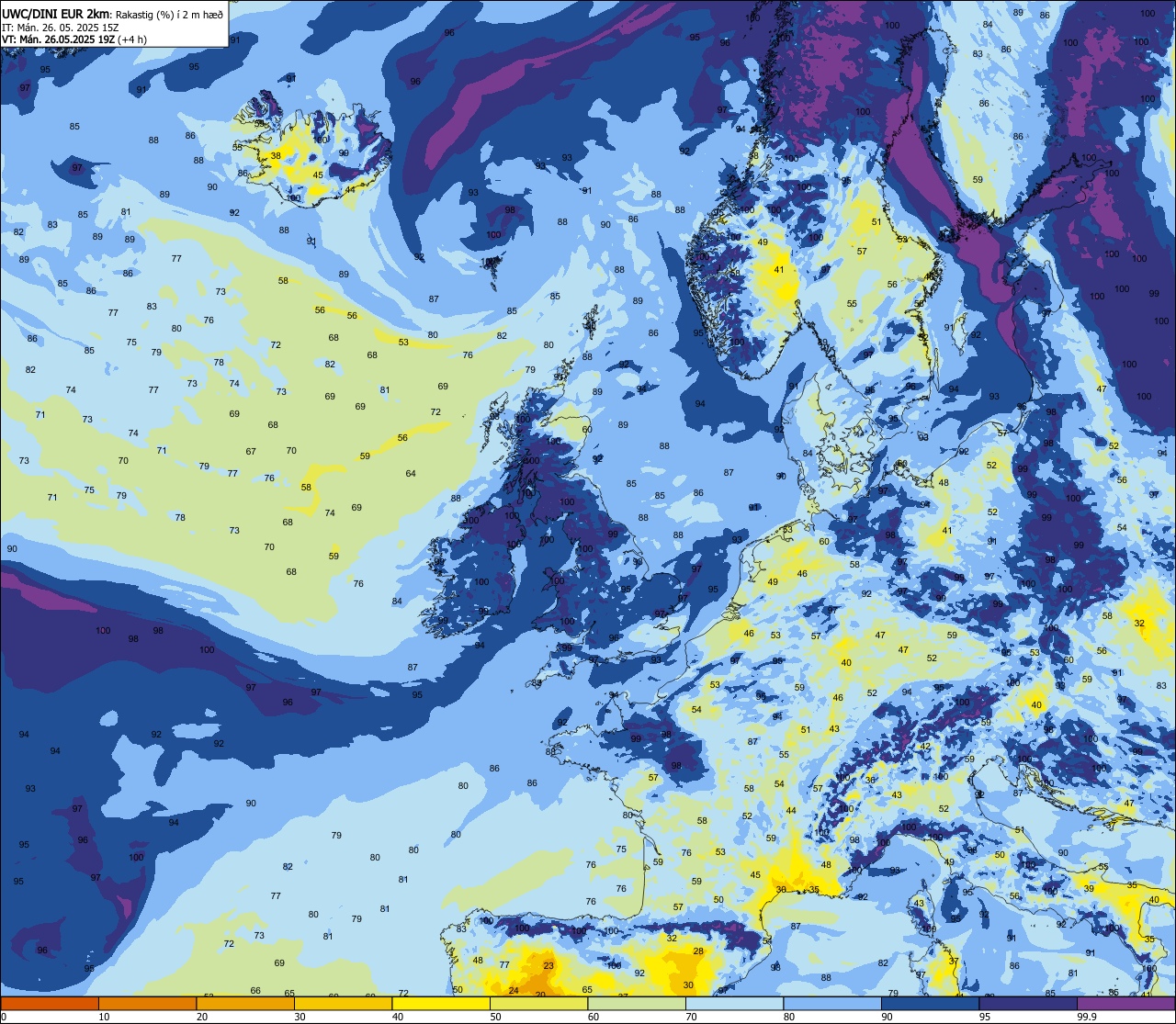
Task: Click the value 51 over Sweden
Action: (876, 221)
